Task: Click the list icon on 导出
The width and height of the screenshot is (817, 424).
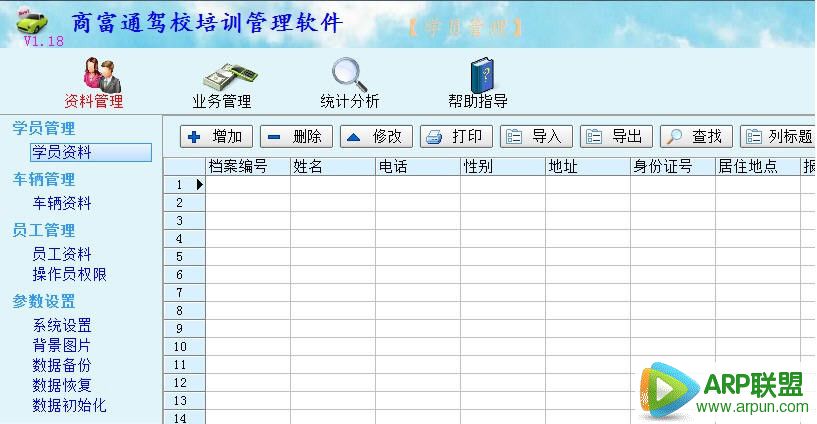Action: 594,136
